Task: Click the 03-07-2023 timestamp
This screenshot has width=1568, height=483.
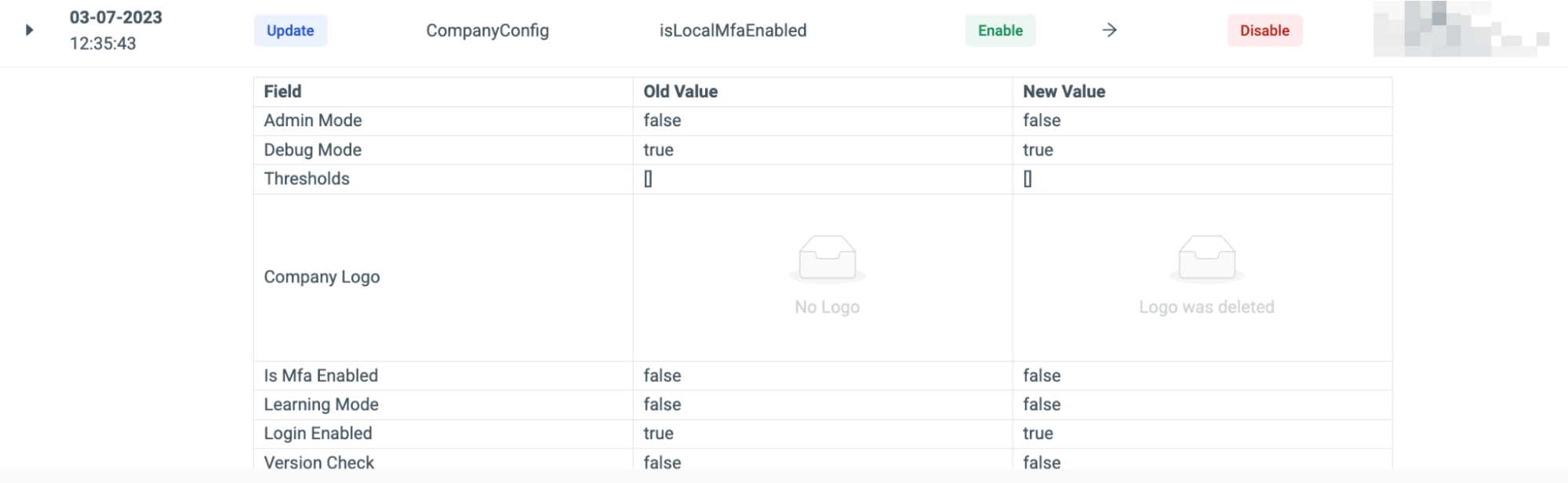Action: (x=116, y=17)
